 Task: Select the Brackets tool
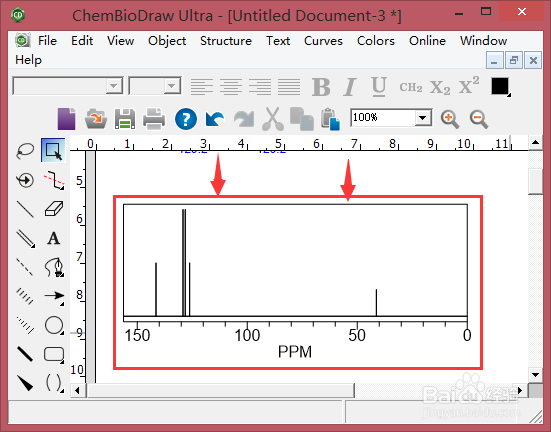click(x=54, y=382)
